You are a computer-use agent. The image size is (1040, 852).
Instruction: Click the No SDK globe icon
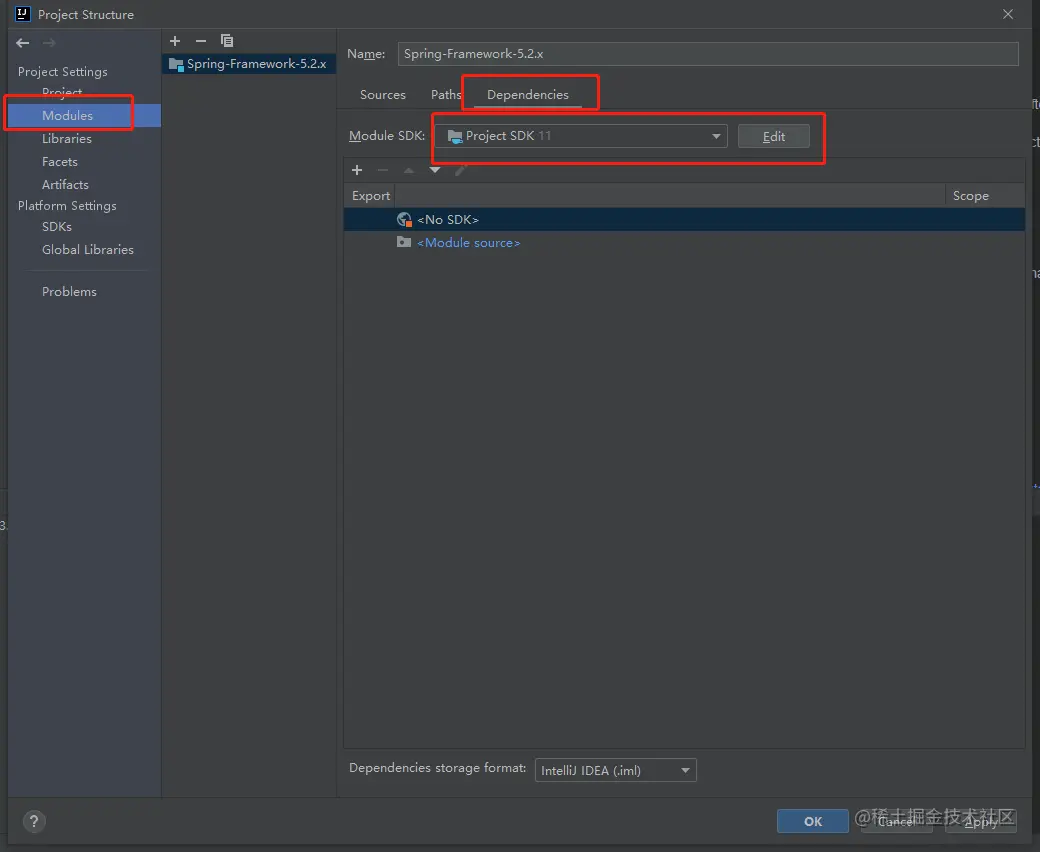tap(404, 219)
